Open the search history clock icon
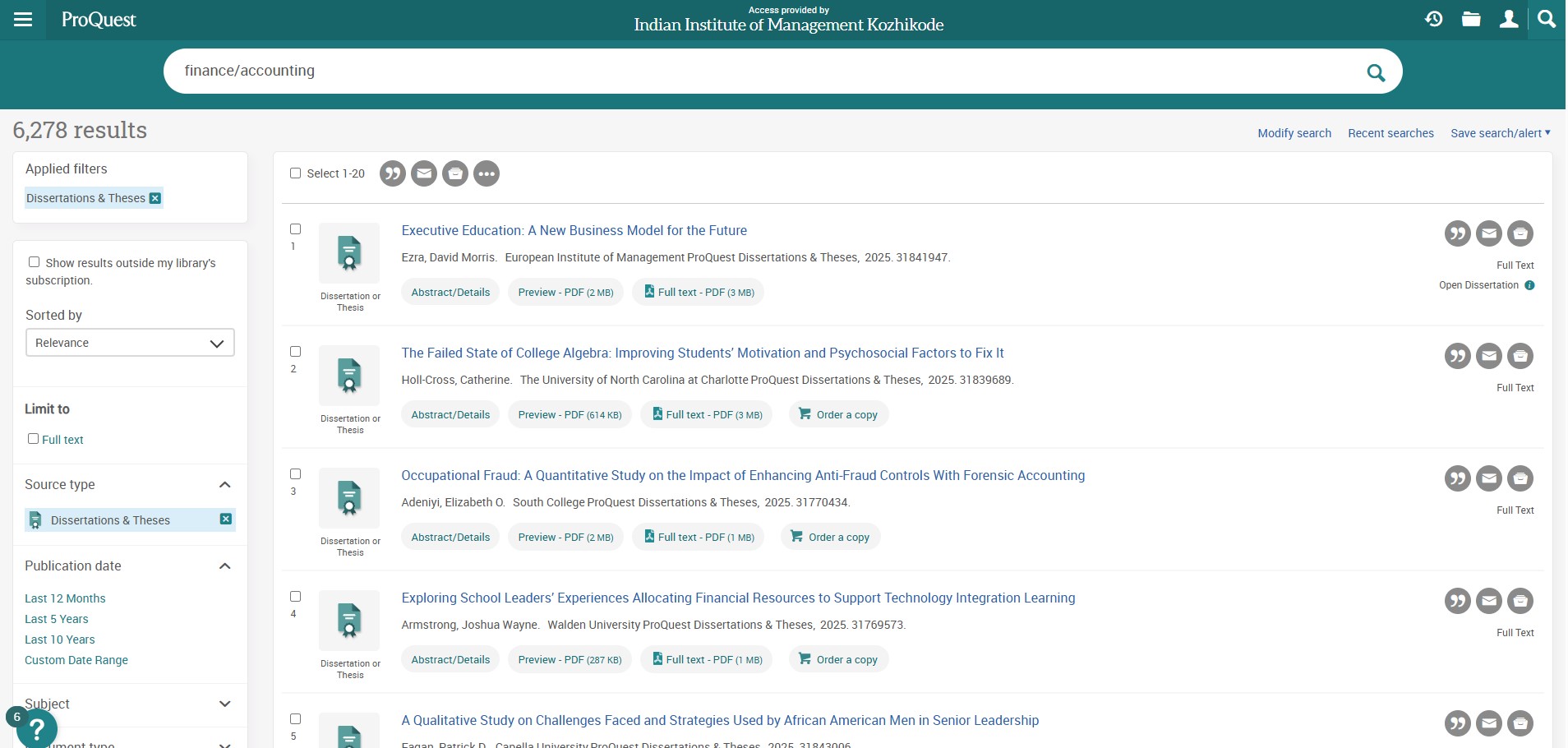 point(1434,19)
